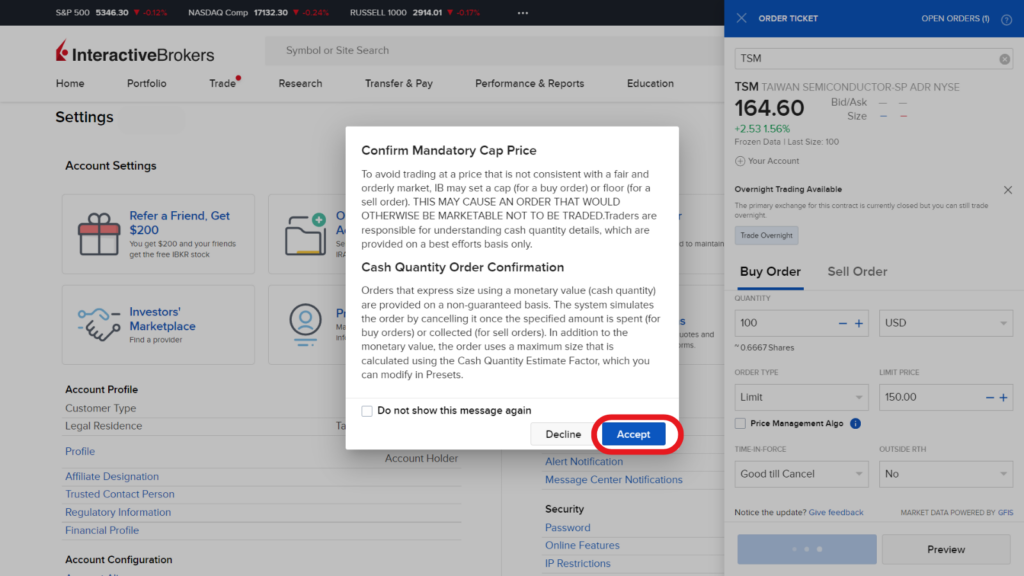Switch to the Sell Order tab
This screenshot has width=1024, height=576.
(x=855, y=271)
